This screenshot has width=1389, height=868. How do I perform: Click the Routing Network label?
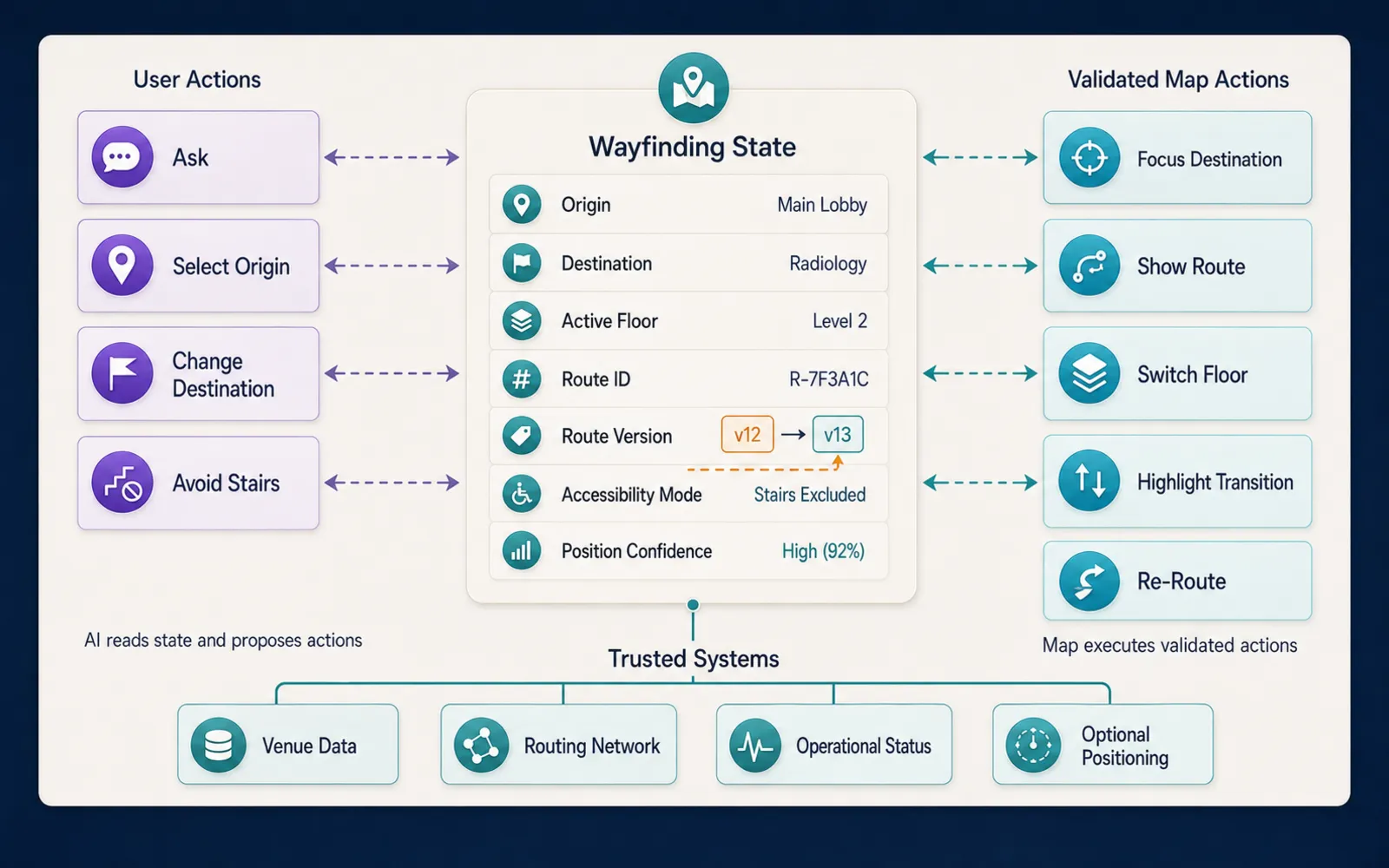tap(592, 746)
